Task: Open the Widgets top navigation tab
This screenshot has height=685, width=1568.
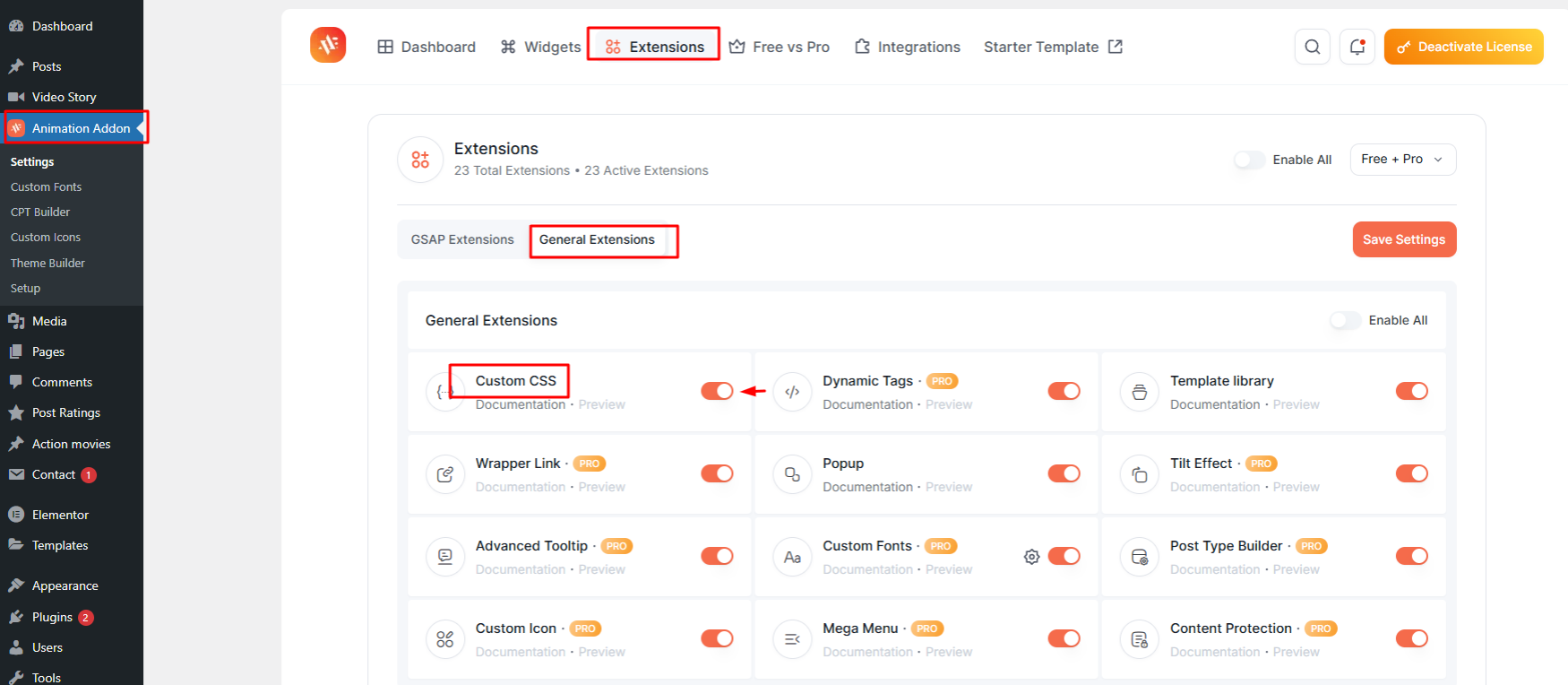Action: pos(540,47)
